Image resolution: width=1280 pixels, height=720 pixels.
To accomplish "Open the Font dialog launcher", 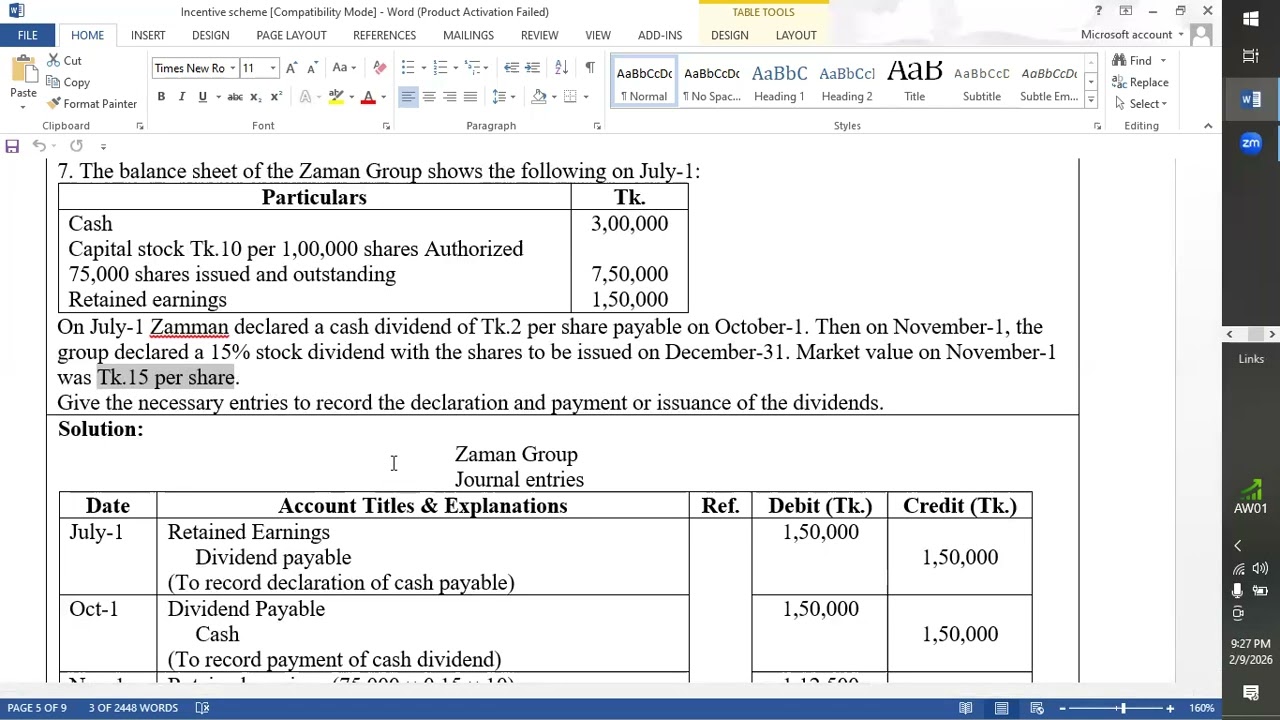I will coord(386,126).
